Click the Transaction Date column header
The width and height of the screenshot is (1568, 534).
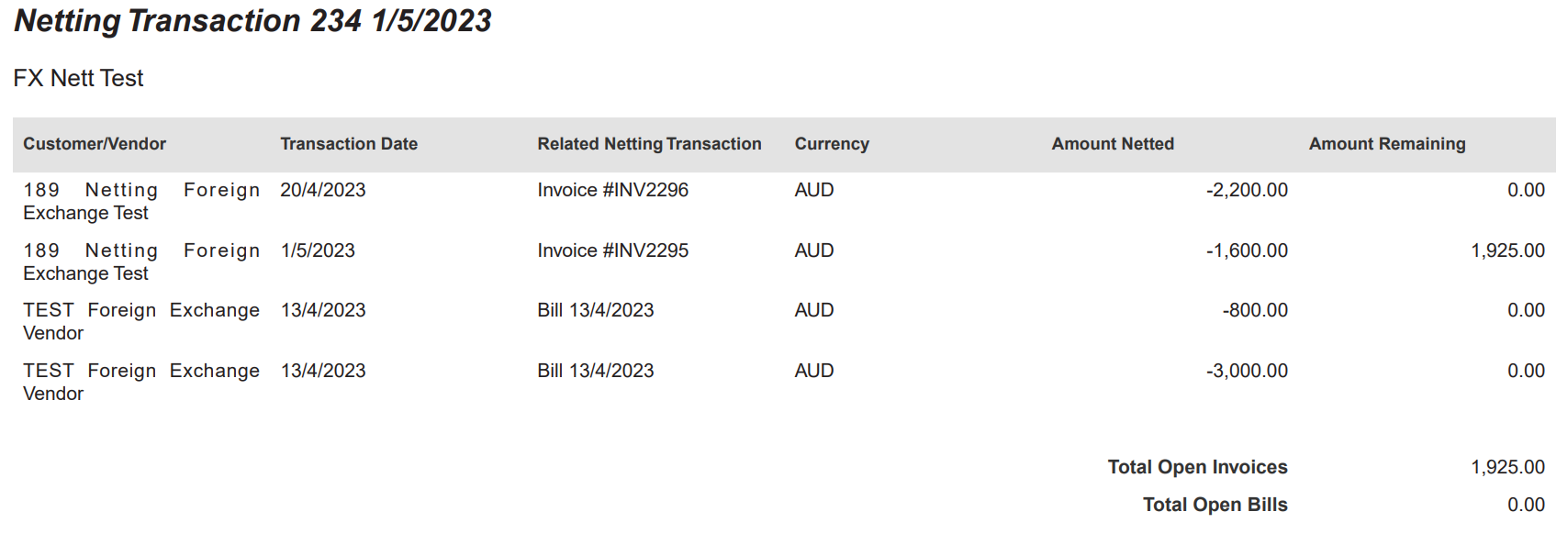point(349,144)
